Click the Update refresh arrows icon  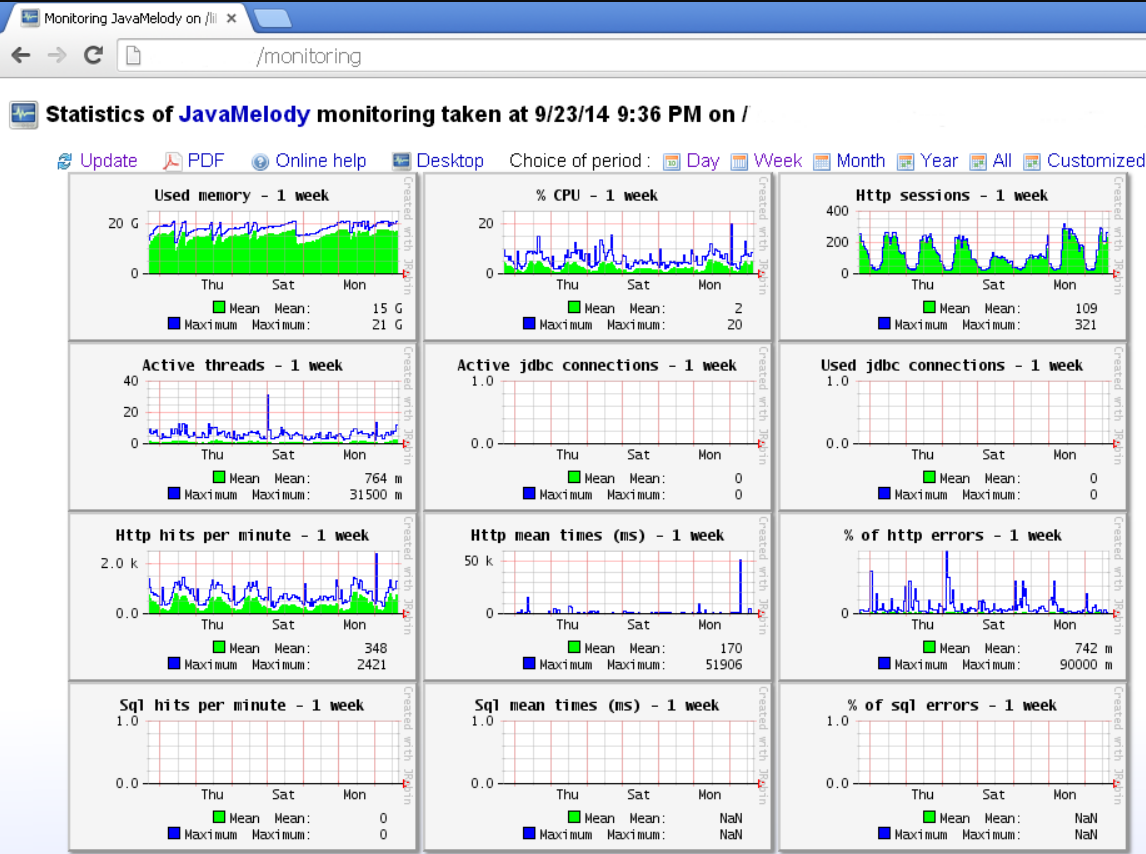click(x=65, y=162)
